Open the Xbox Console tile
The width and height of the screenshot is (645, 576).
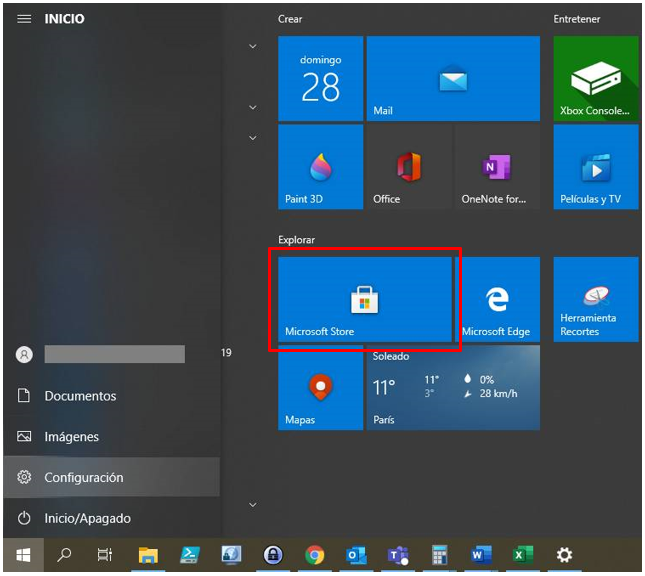[x=596, y=79]
